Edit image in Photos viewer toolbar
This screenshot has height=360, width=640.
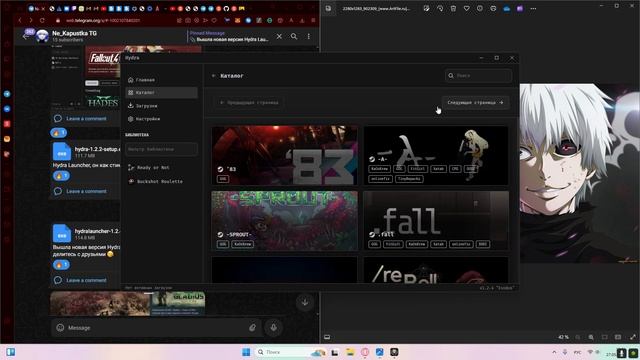pyautogui.click(x=427, y=8)
